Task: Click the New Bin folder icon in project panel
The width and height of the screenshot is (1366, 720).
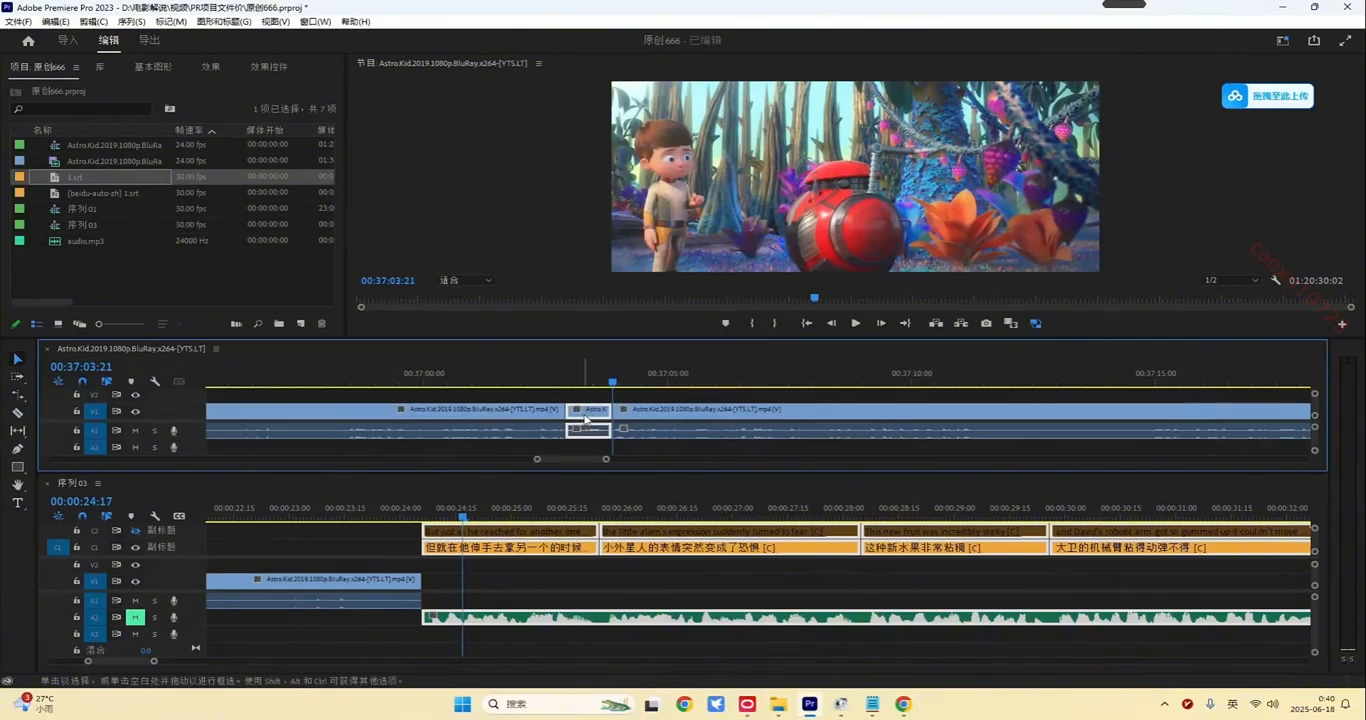Action: tap(279, 324)
